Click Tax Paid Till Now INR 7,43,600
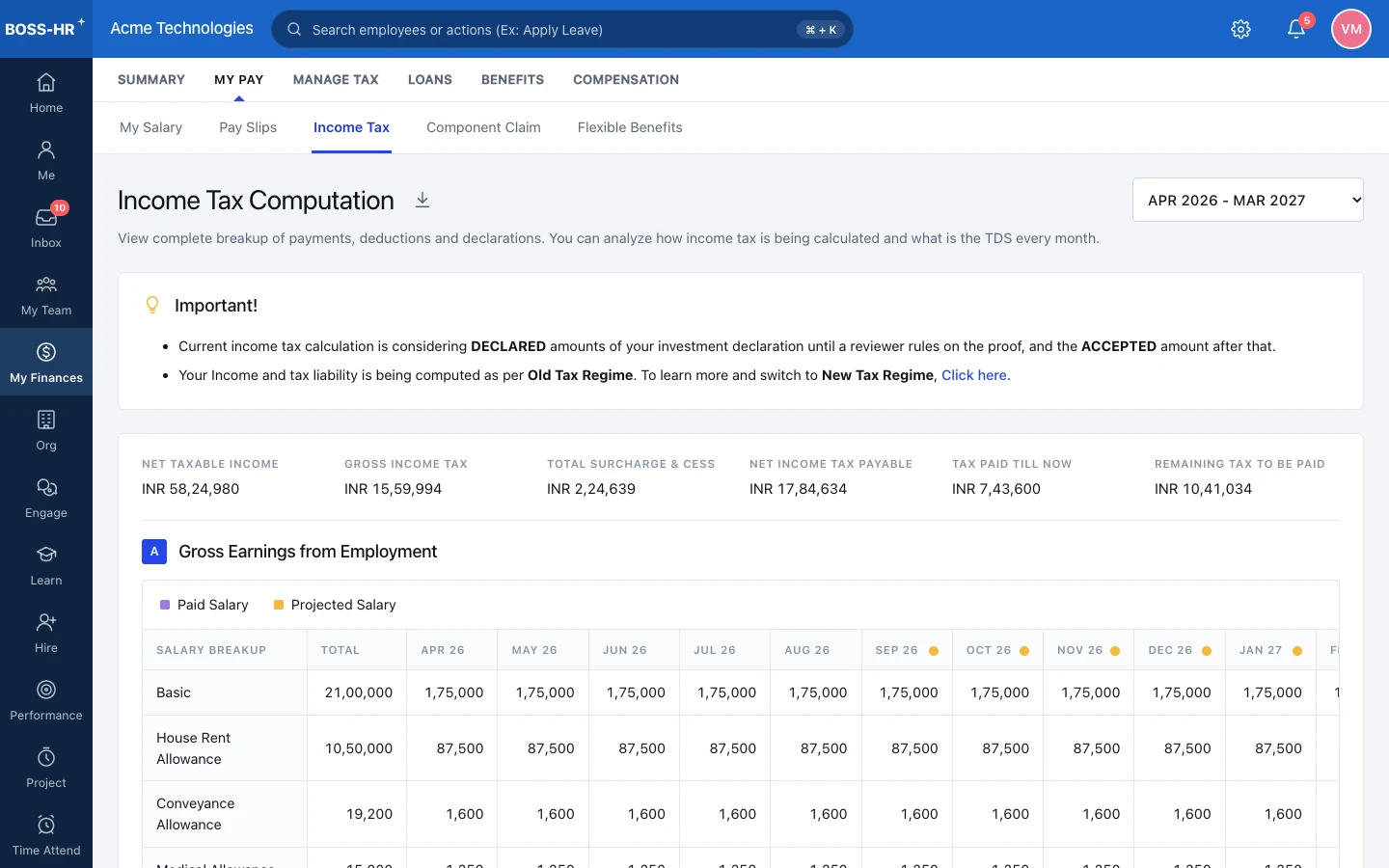 click(996, 489)
